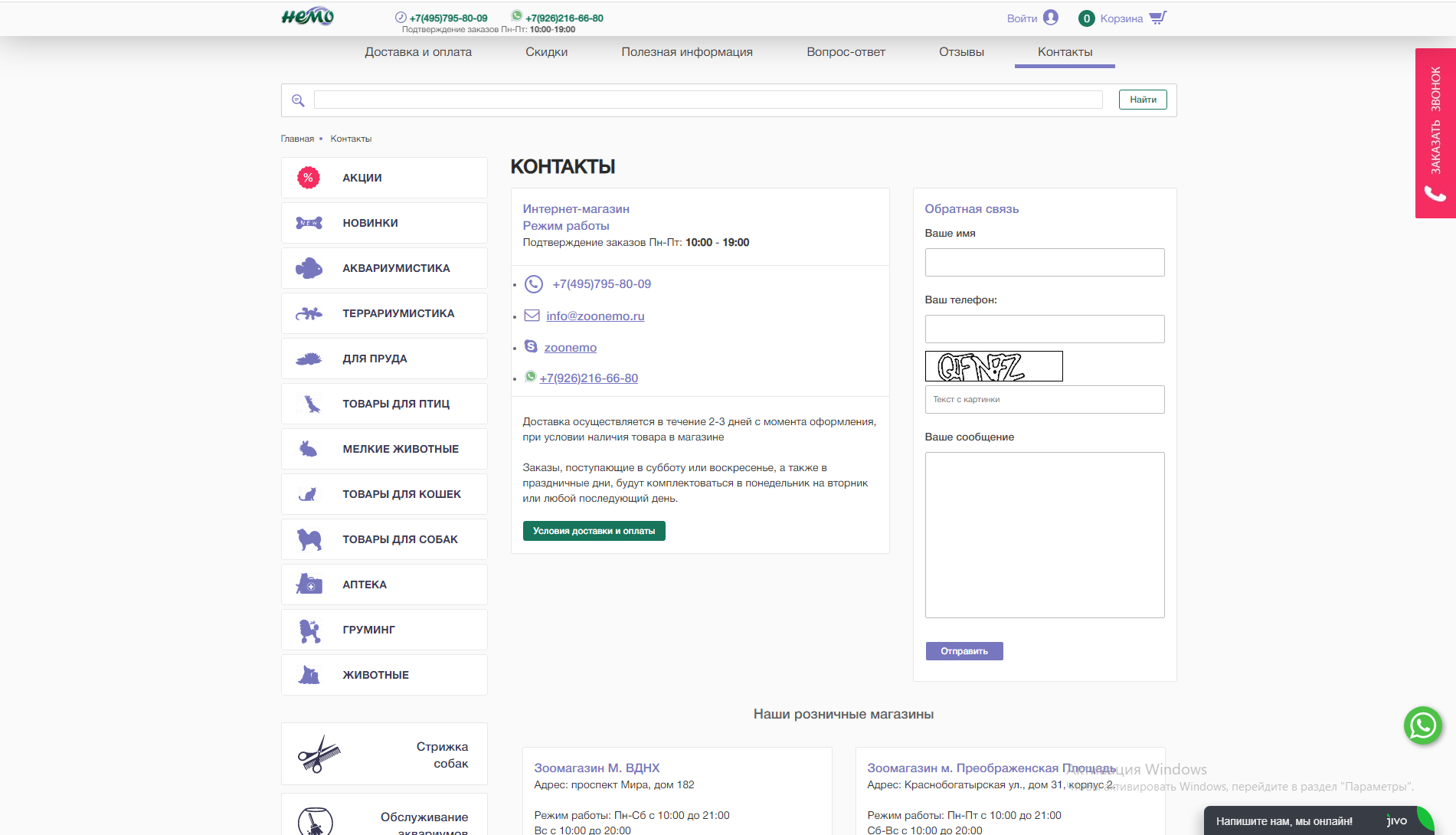
Task: Click the cart item count badge
Action: click(x=1086, y=18)
